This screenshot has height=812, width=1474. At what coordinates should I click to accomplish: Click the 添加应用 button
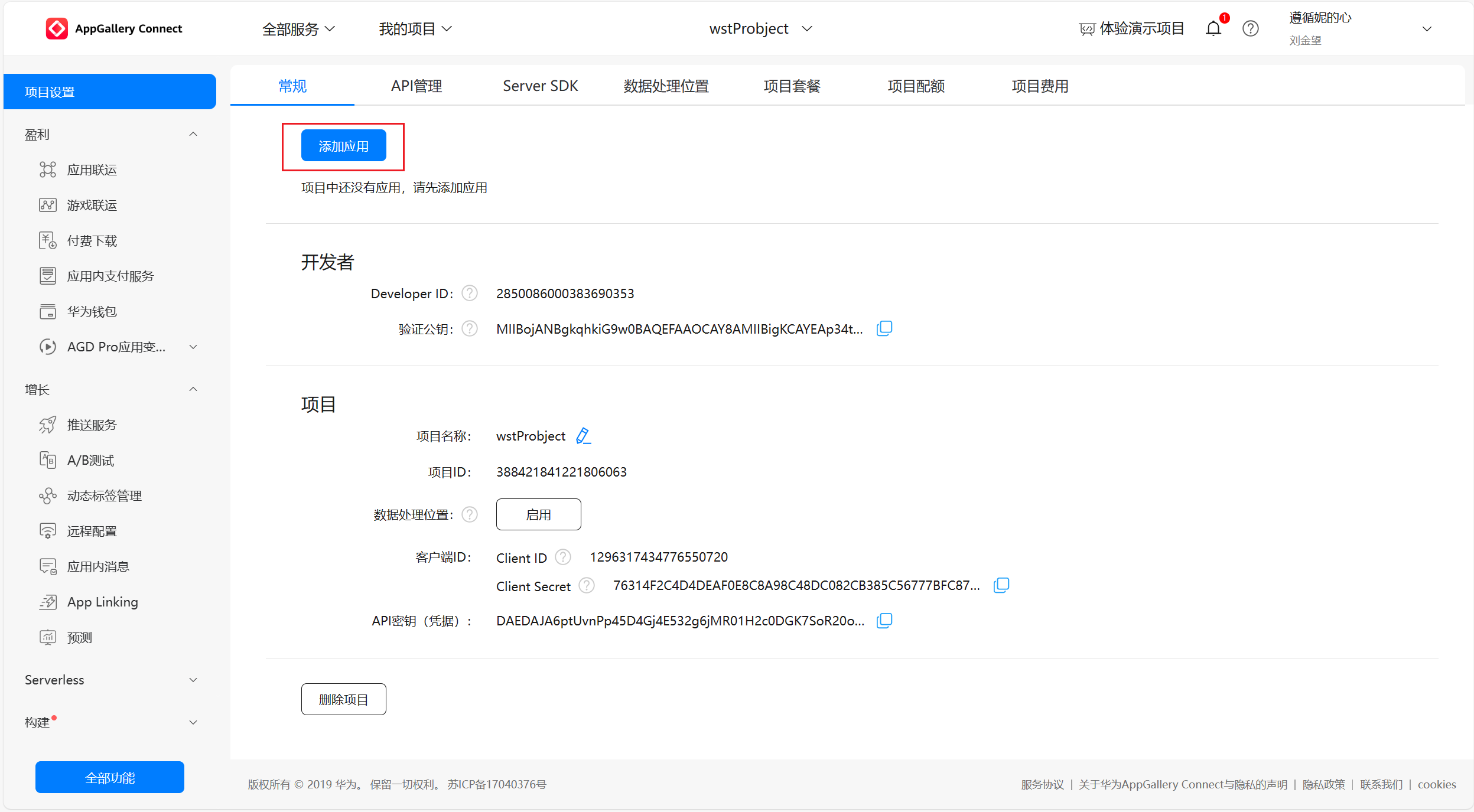point(344,146)
